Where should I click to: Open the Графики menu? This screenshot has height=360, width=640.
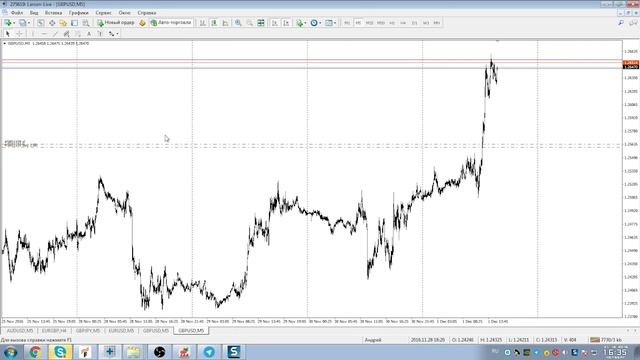pos(78,13)
